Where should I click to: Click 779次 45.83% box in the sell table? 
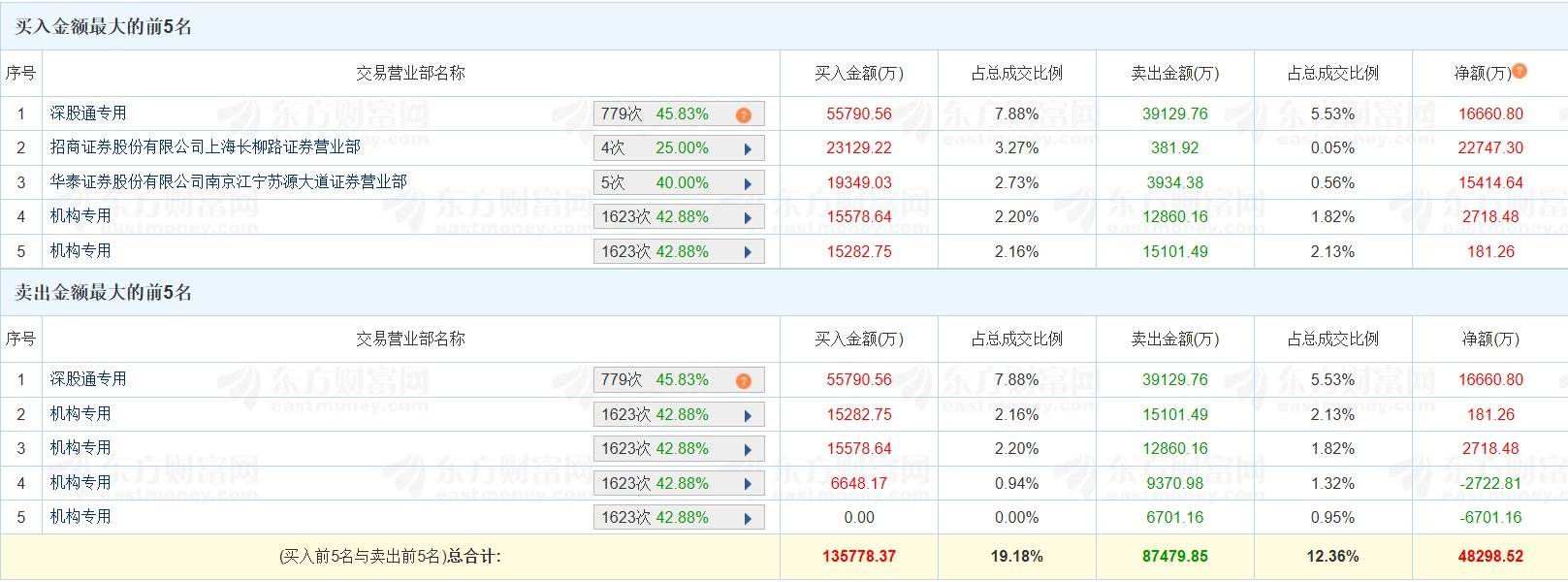coord(679,380)
